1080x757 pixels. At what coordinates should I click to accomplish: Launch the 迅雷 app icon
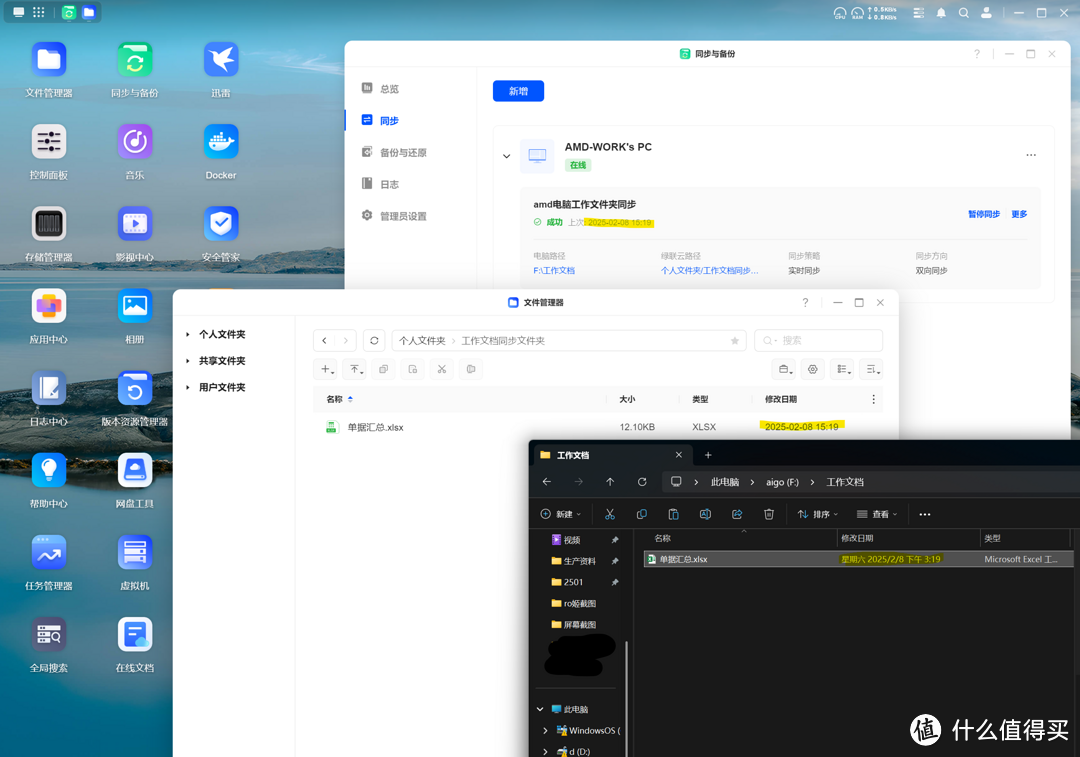221,60
